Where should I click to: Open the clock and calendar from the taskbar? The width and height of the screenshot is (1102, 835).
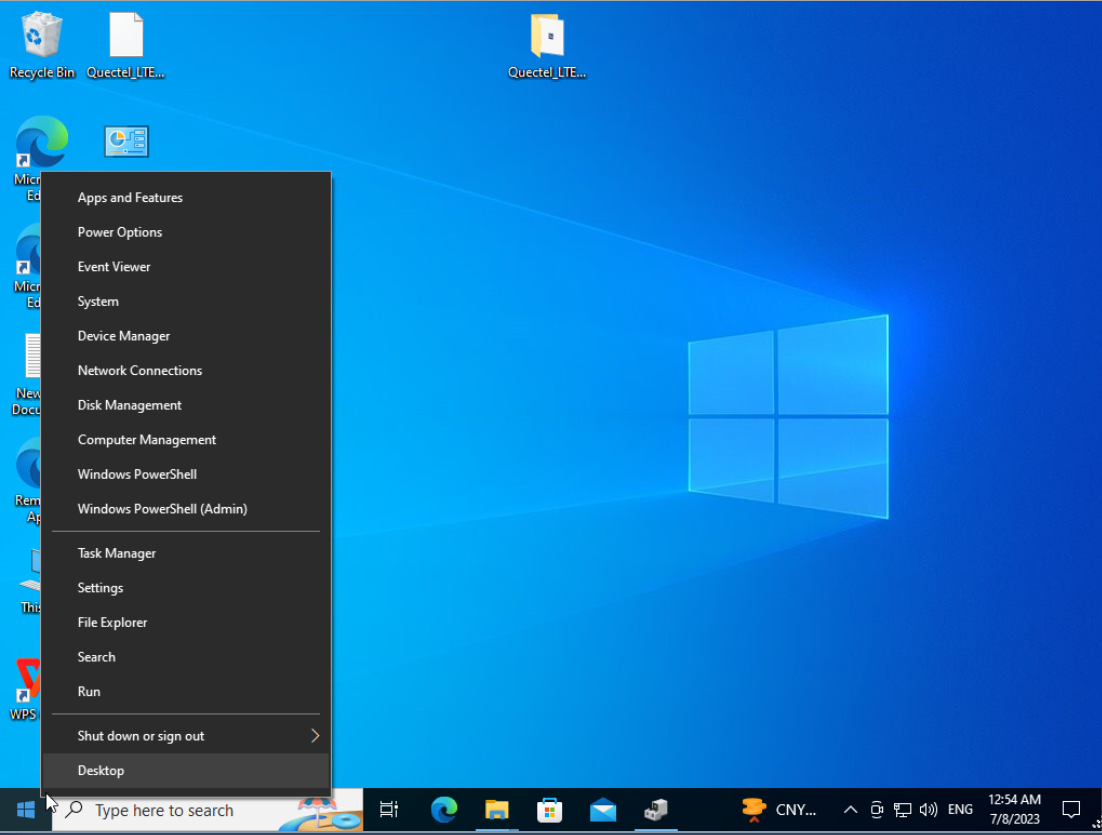pyautogui.click(x=1013, y=805)
